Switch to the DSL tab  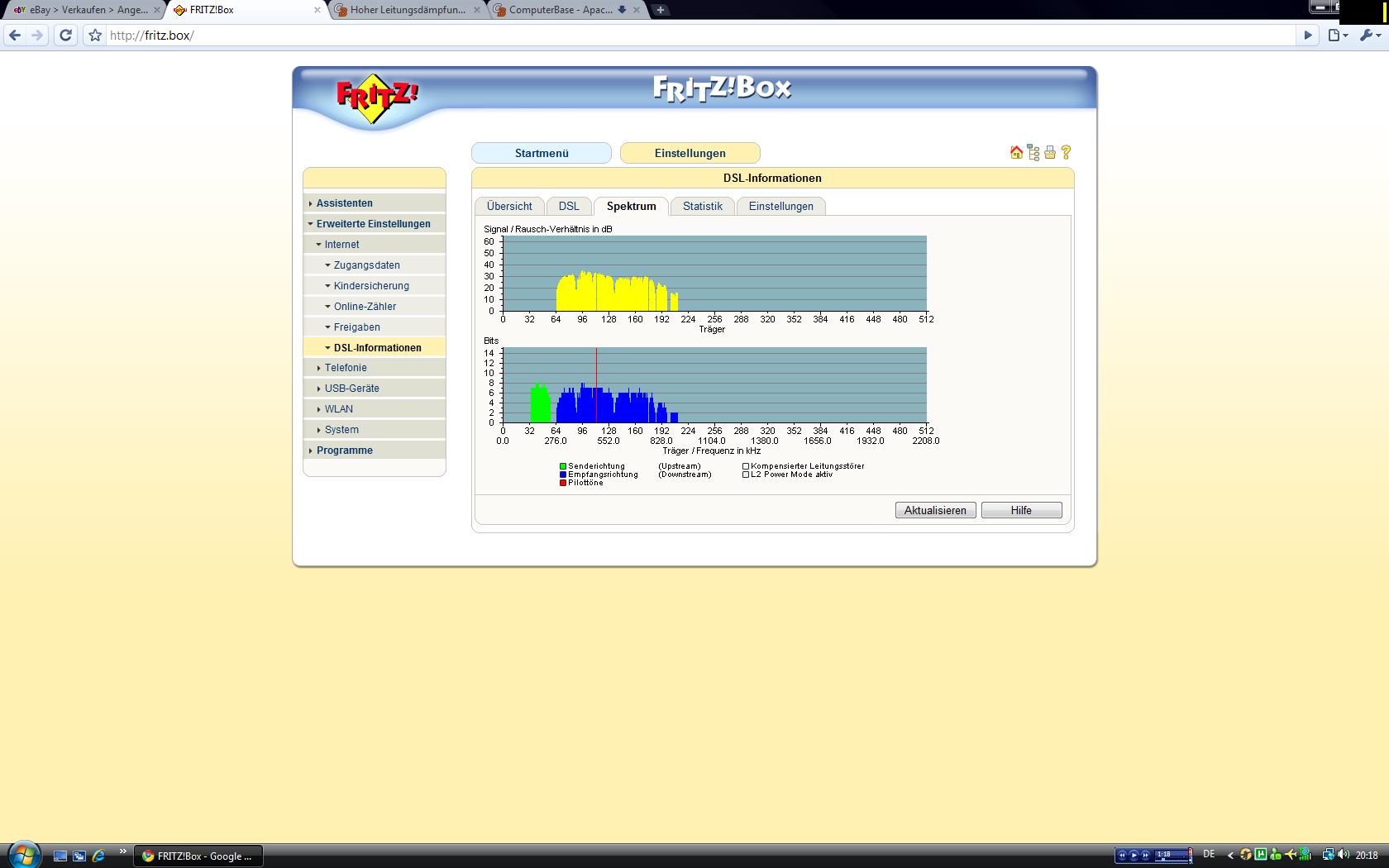point(569,207)
